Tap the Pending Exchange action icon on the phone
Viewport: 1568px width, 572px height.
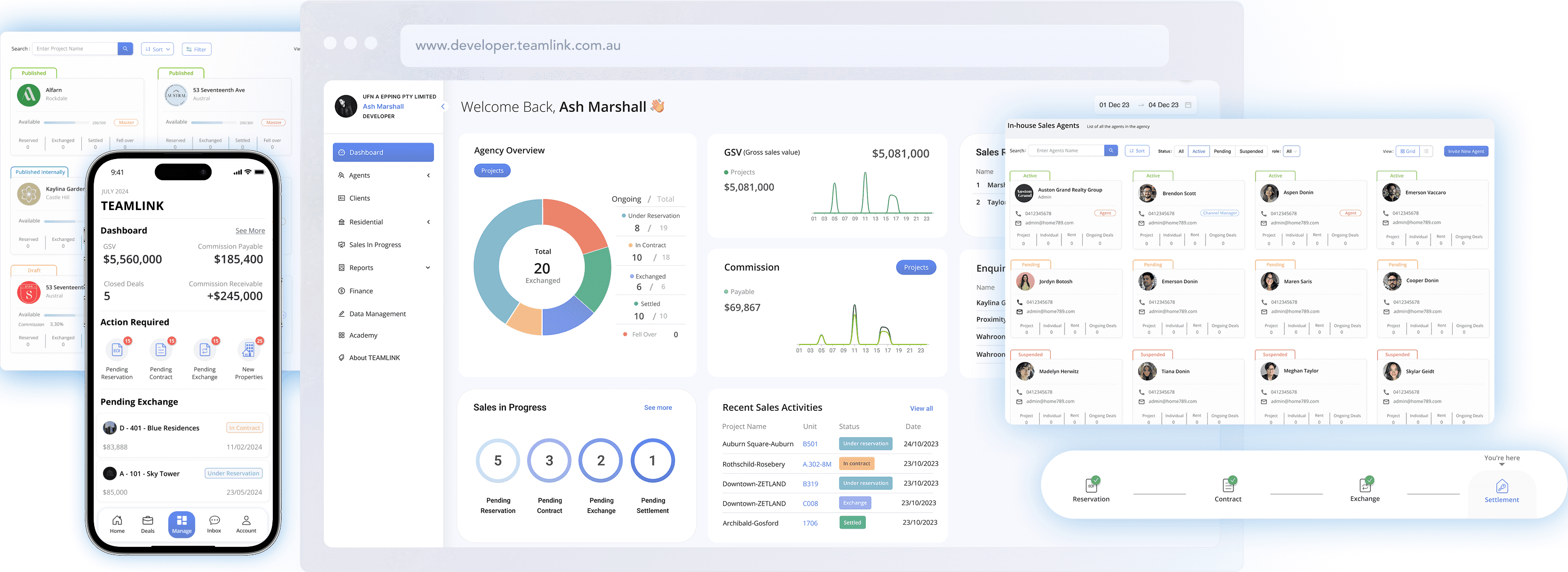pyautogui.click(x=204, y=350)
